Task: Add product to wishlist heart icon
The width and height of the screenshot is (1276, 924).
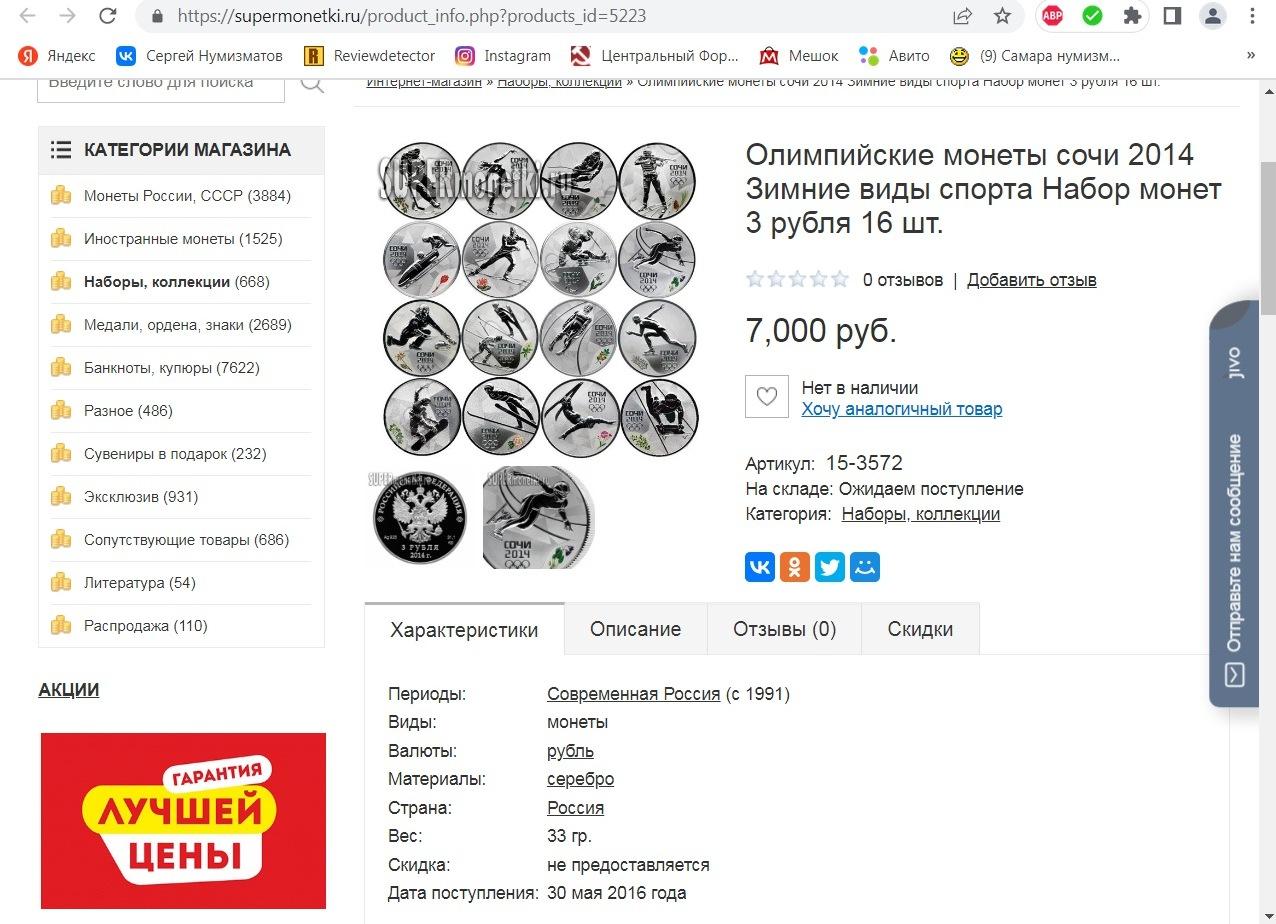Action: pyautogui.click(x=767, y=397)
